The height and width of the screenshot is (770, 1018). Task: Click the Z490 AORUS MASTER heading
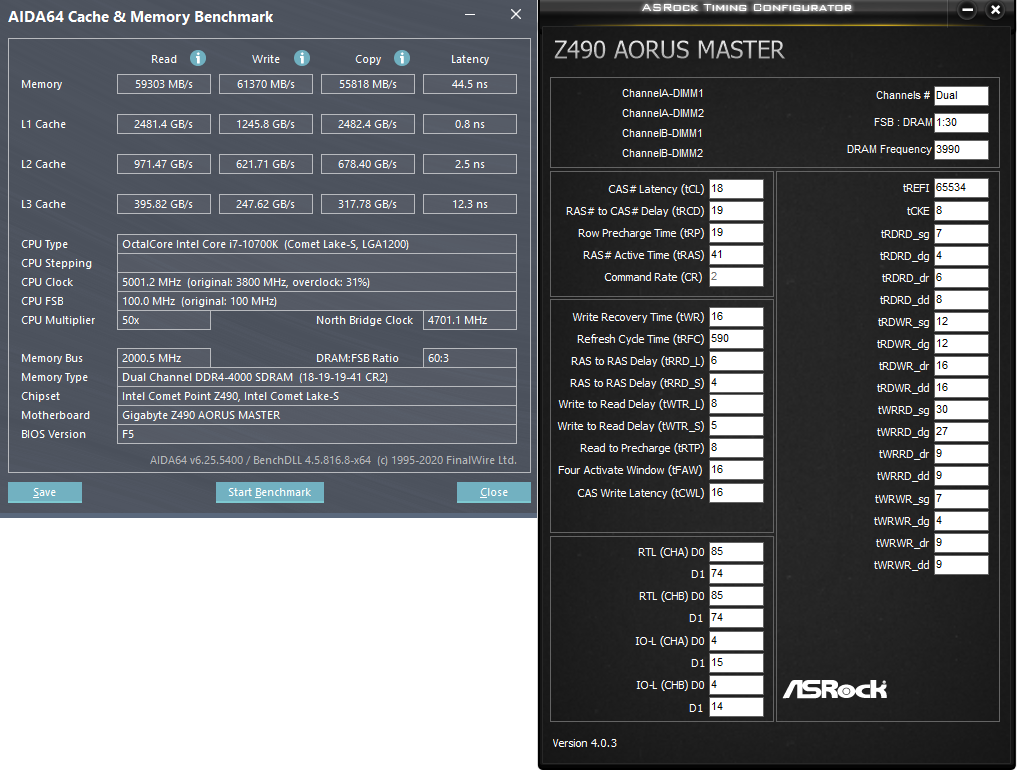(669, 50)
